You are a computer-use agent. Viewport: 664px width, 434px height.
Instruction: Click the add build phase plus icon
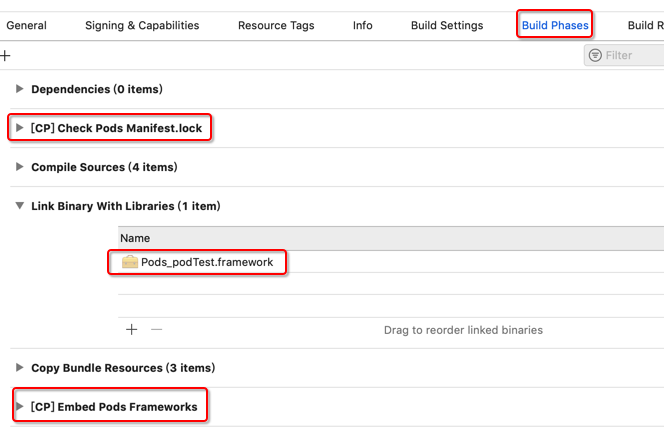[x=5, y=56]
